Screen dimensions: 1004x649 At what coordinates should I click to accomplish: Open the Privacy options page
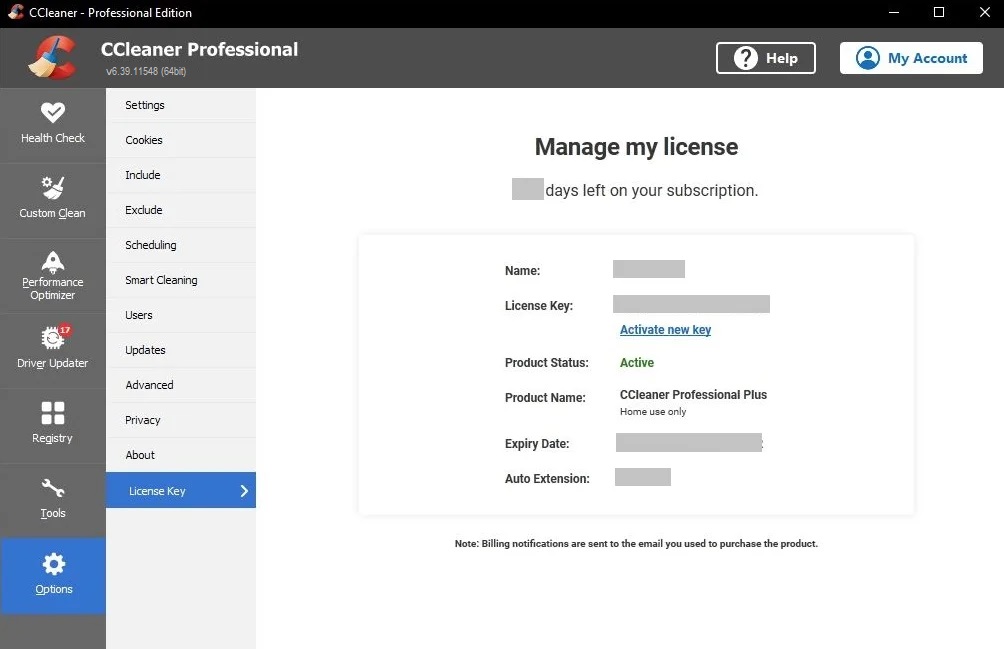coord(181,420)
